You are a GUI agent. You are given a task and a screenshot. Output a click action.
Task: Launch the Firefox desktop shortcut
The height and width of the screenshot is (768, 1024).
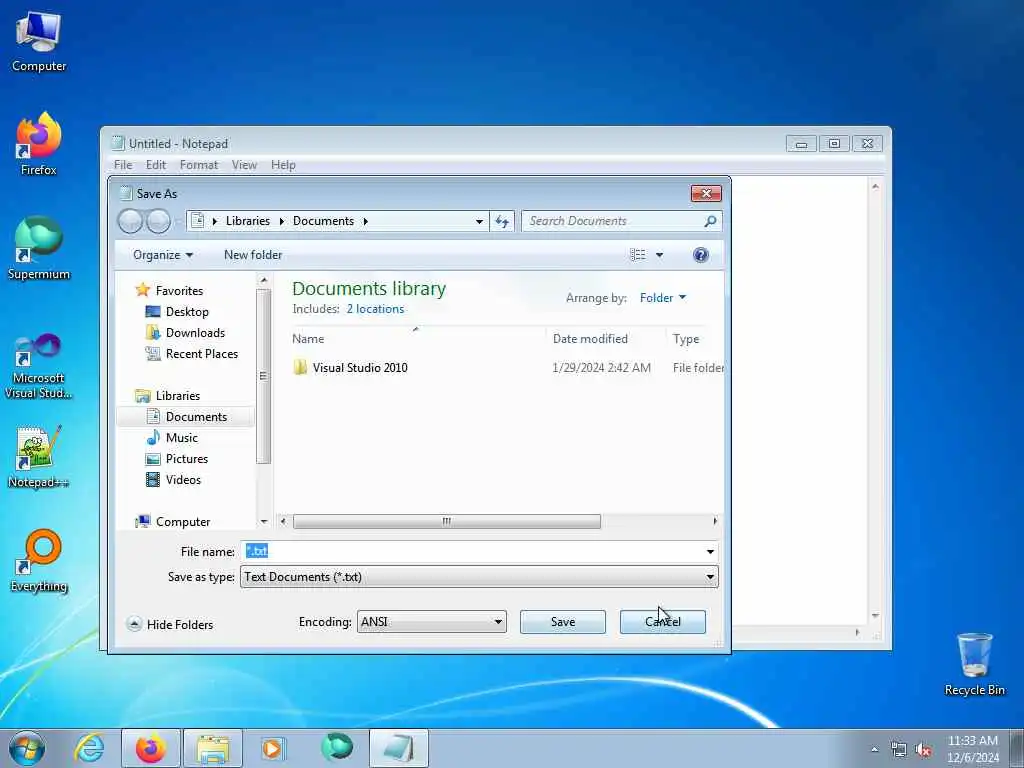[39, 144]
